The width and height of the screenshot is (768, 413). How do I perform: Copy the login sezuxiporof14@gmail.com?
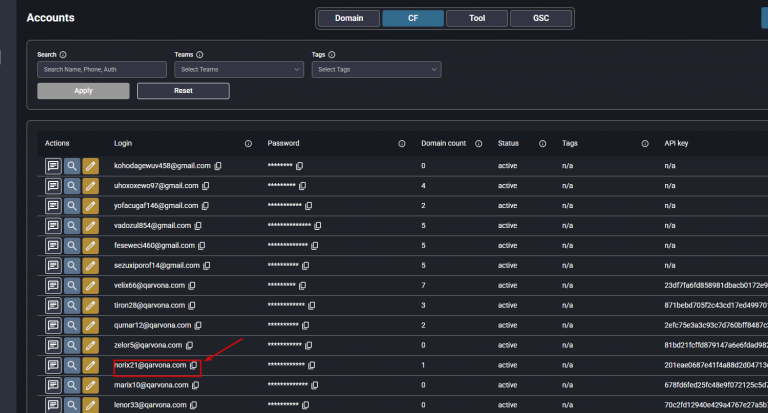(x=207, y=266)
